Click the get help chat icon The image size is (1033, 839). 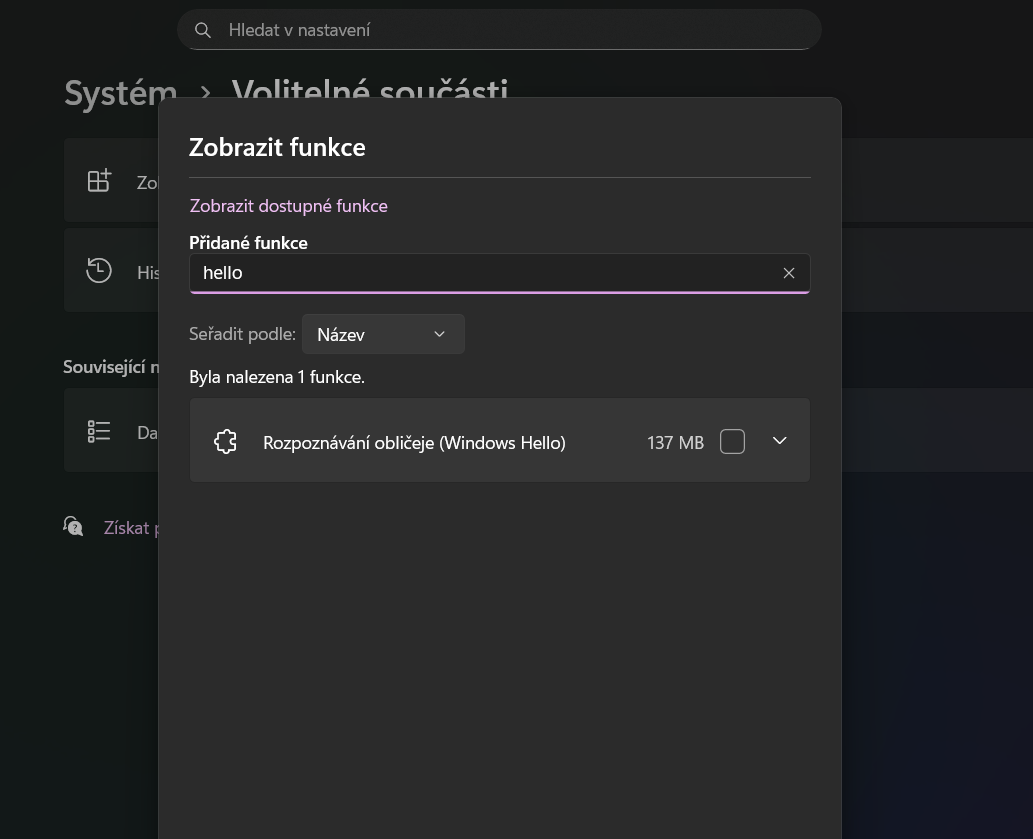pyautogui.click(x=73, y=526)
